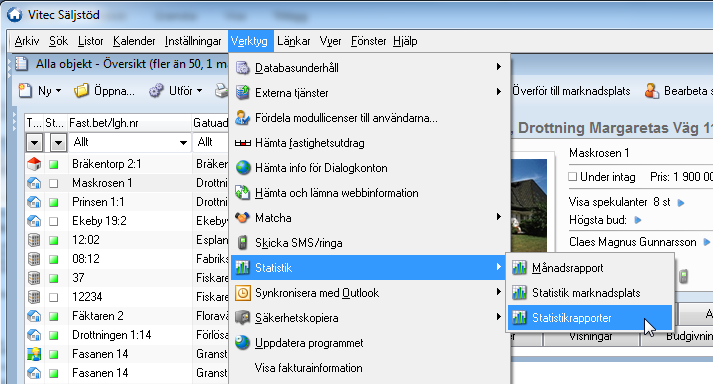The image size is (713, 384).
Task: Expand the Externa tjänster submenu arrow
Action: pyautogui.click(x=499, y=91)
